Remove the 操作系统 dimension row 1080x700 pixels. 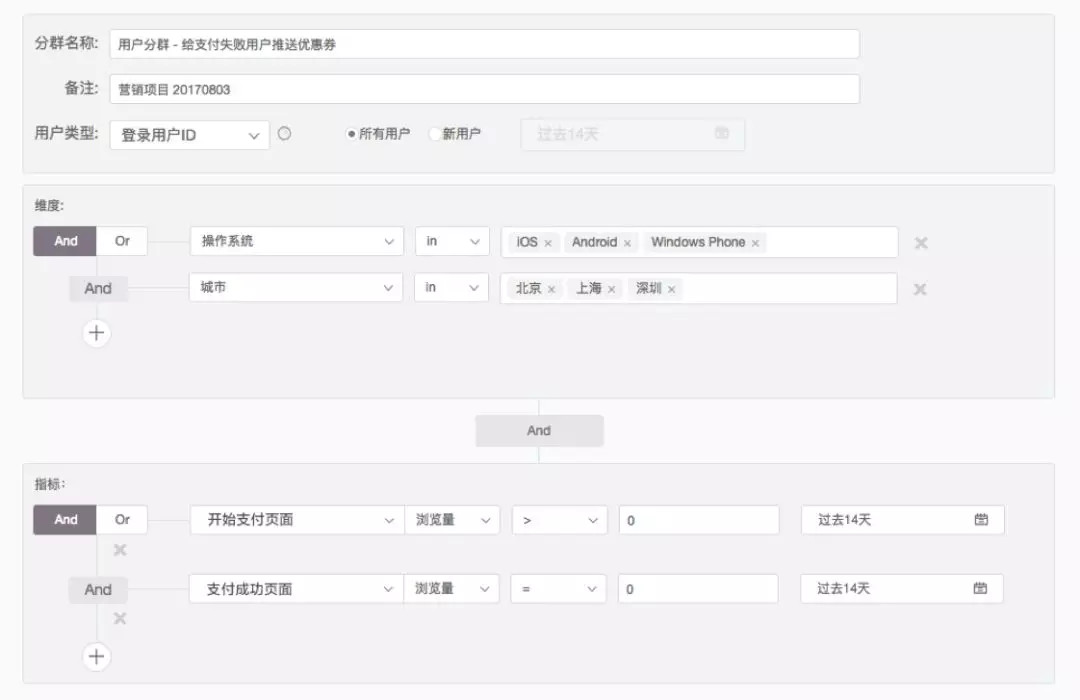pos(919,241)
